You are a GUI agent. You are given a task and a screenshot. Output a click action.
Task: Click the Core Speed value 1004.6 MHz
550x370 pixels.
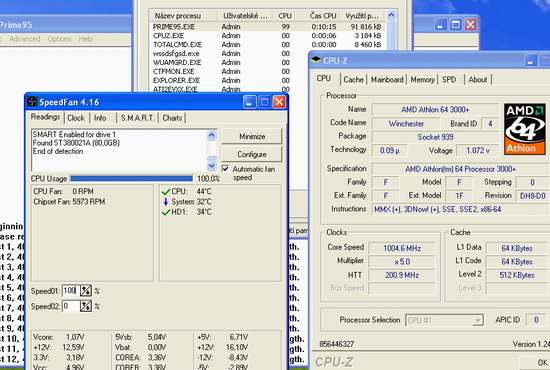[402, 248]
